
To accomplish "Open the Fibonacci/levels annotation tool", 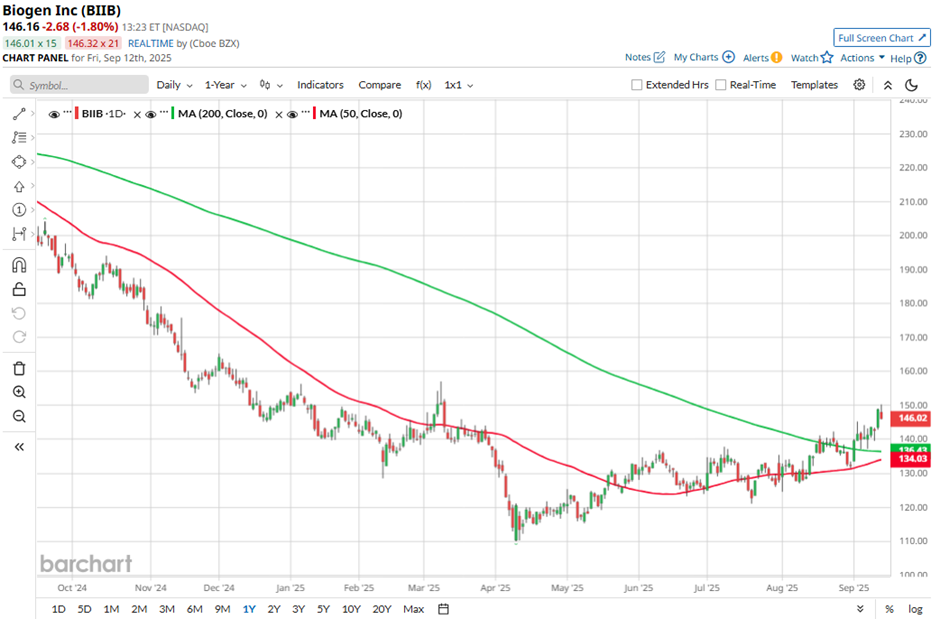I will (19, 138).
